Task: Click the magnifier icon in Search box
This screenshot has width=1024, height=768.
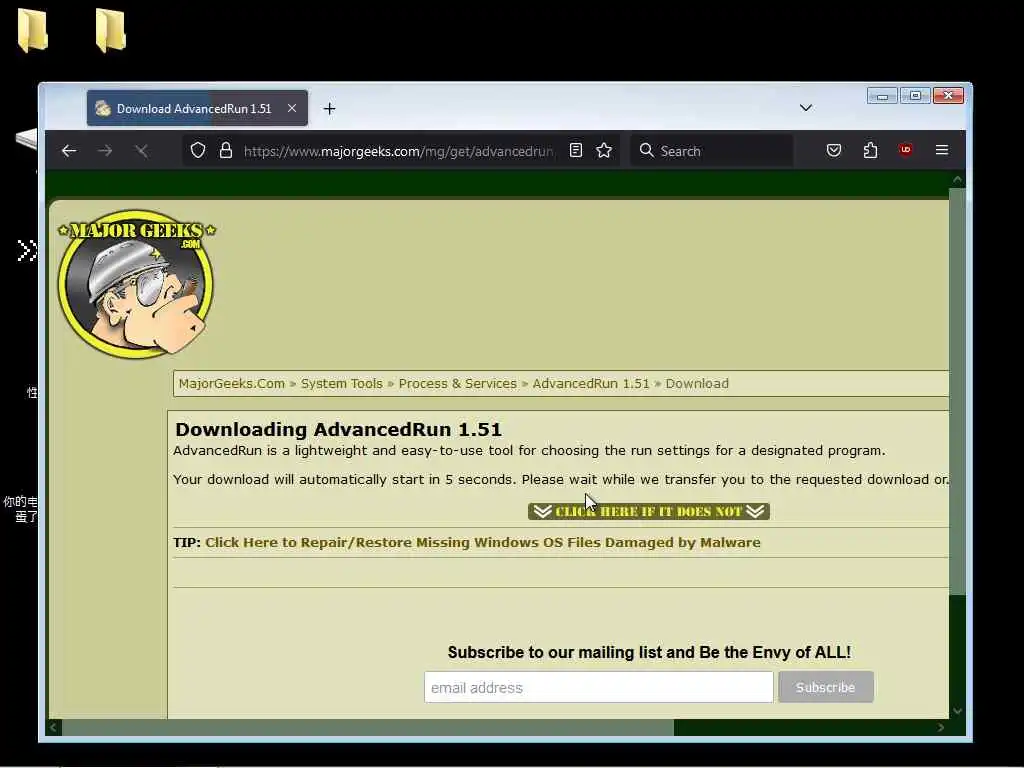Action: (646, 151)
